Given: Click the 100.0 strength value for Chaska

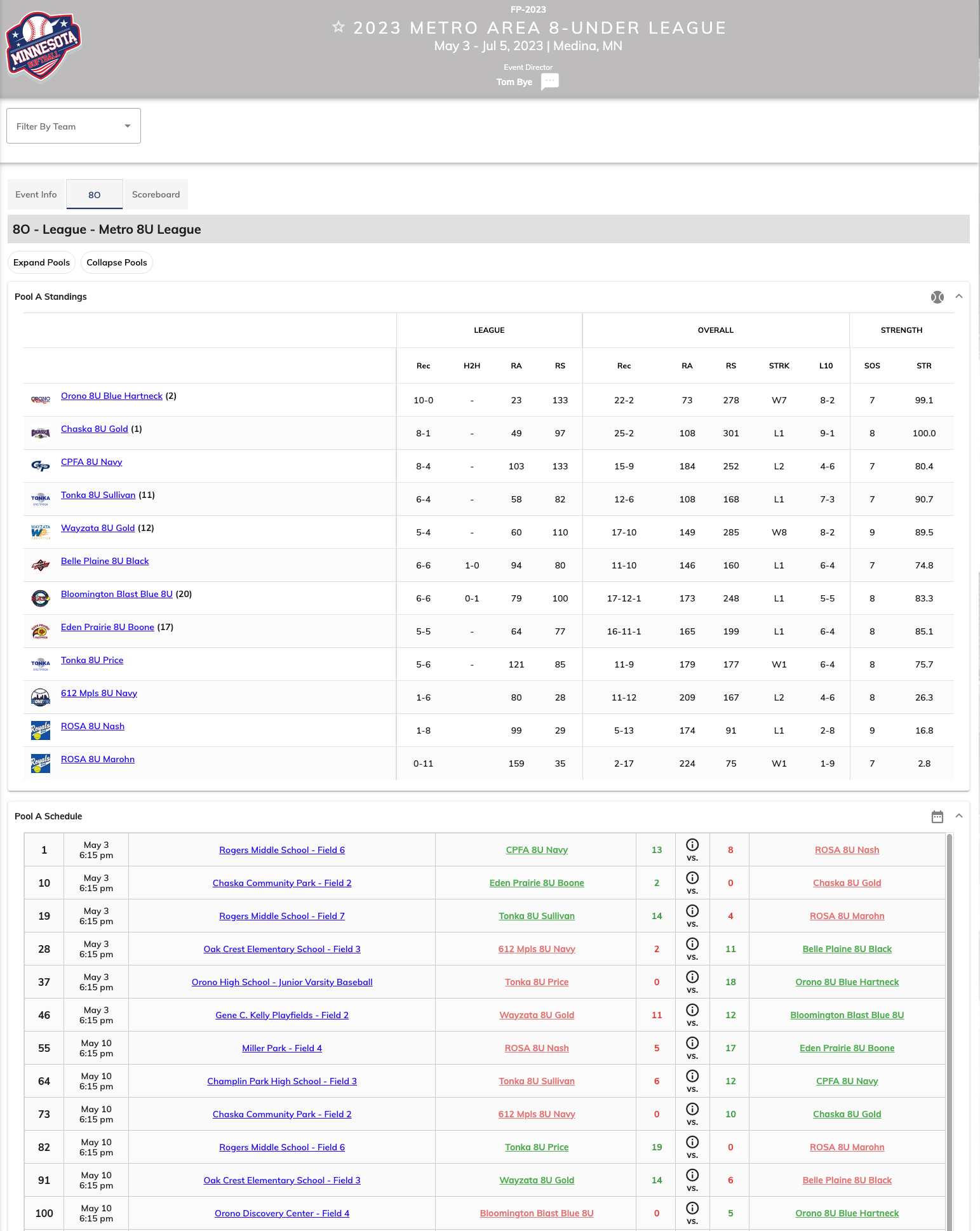Looking at the screenshot, I should [924, 433].
